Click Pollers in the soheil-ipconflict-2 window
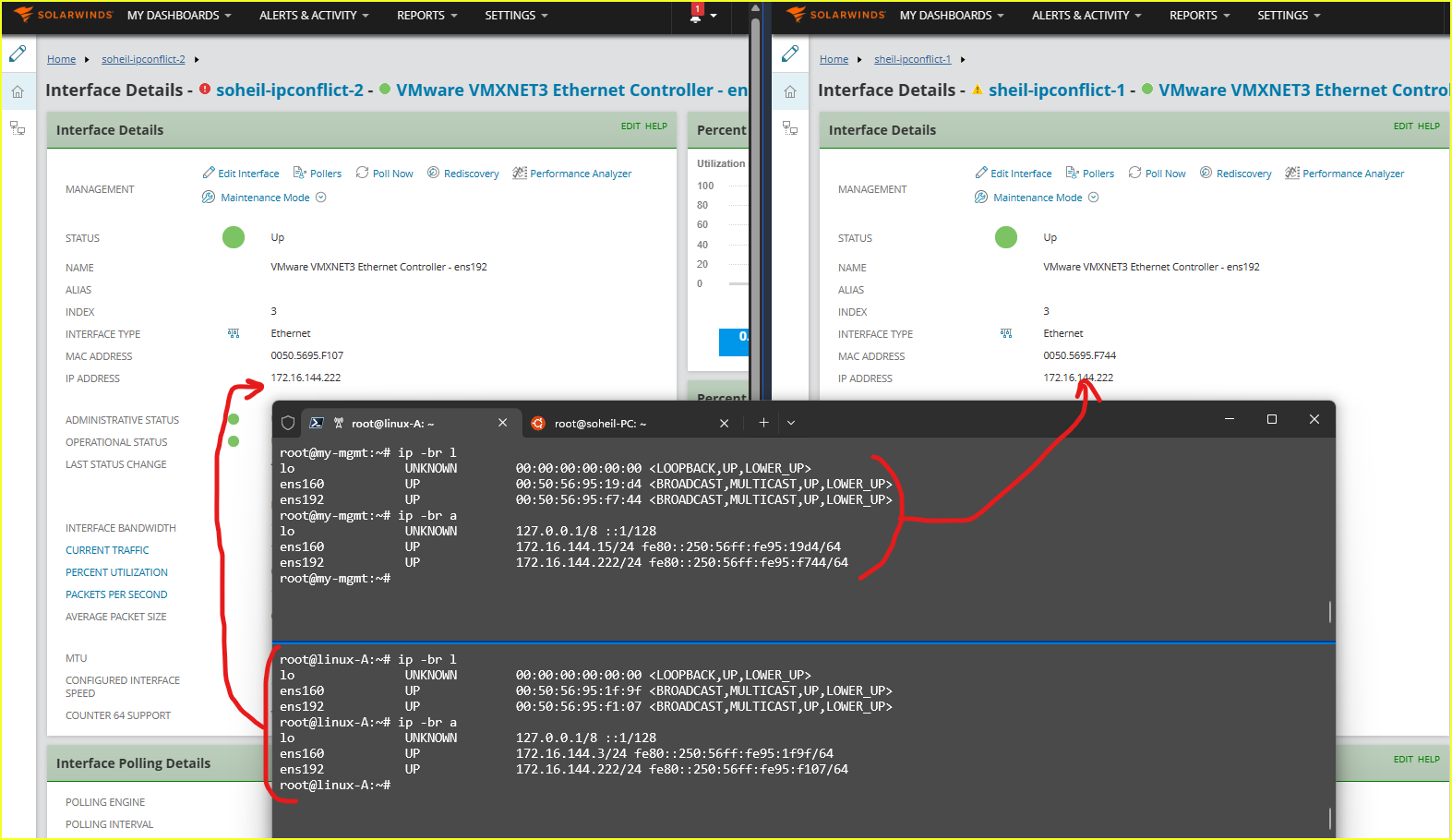 (318, 174)
